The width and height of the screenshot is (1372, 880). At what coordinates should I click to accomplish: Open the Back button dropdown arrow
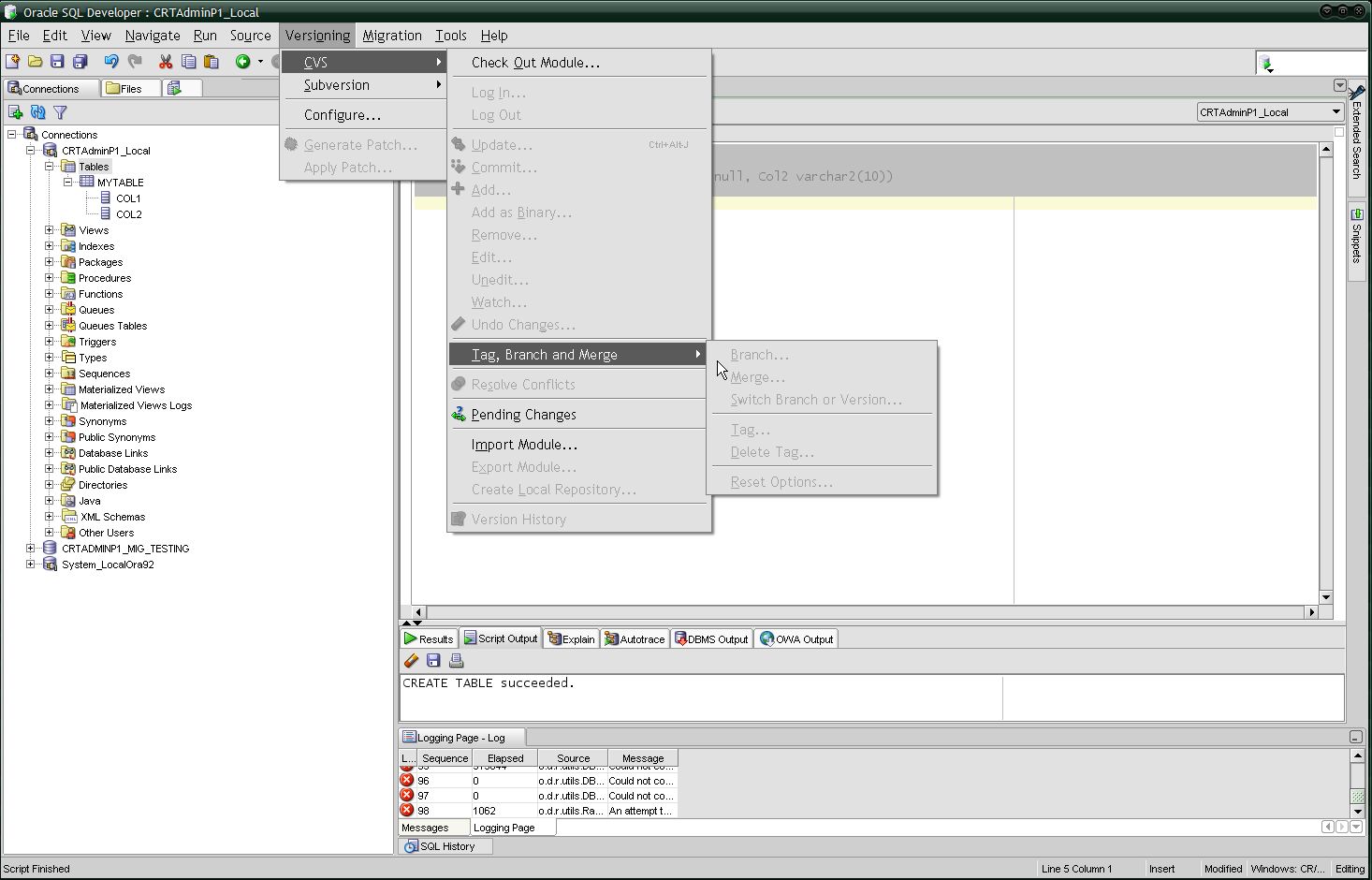260,62
